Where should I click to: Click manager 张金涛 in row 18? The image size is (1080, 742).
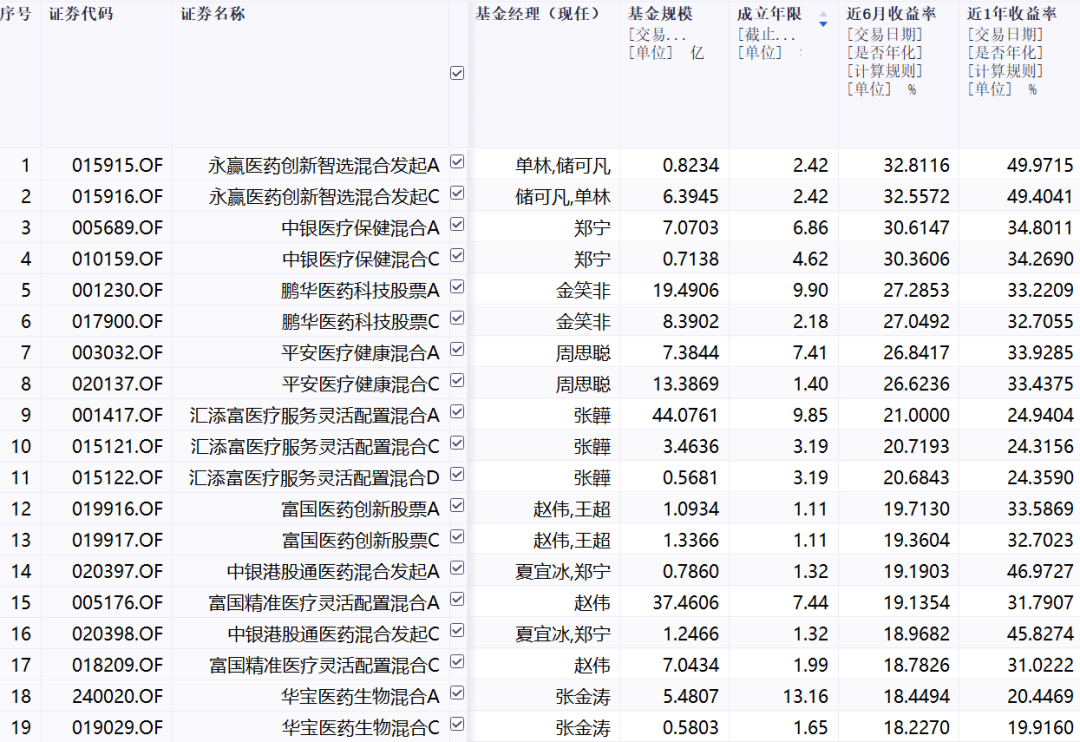[x=583, y=697]
